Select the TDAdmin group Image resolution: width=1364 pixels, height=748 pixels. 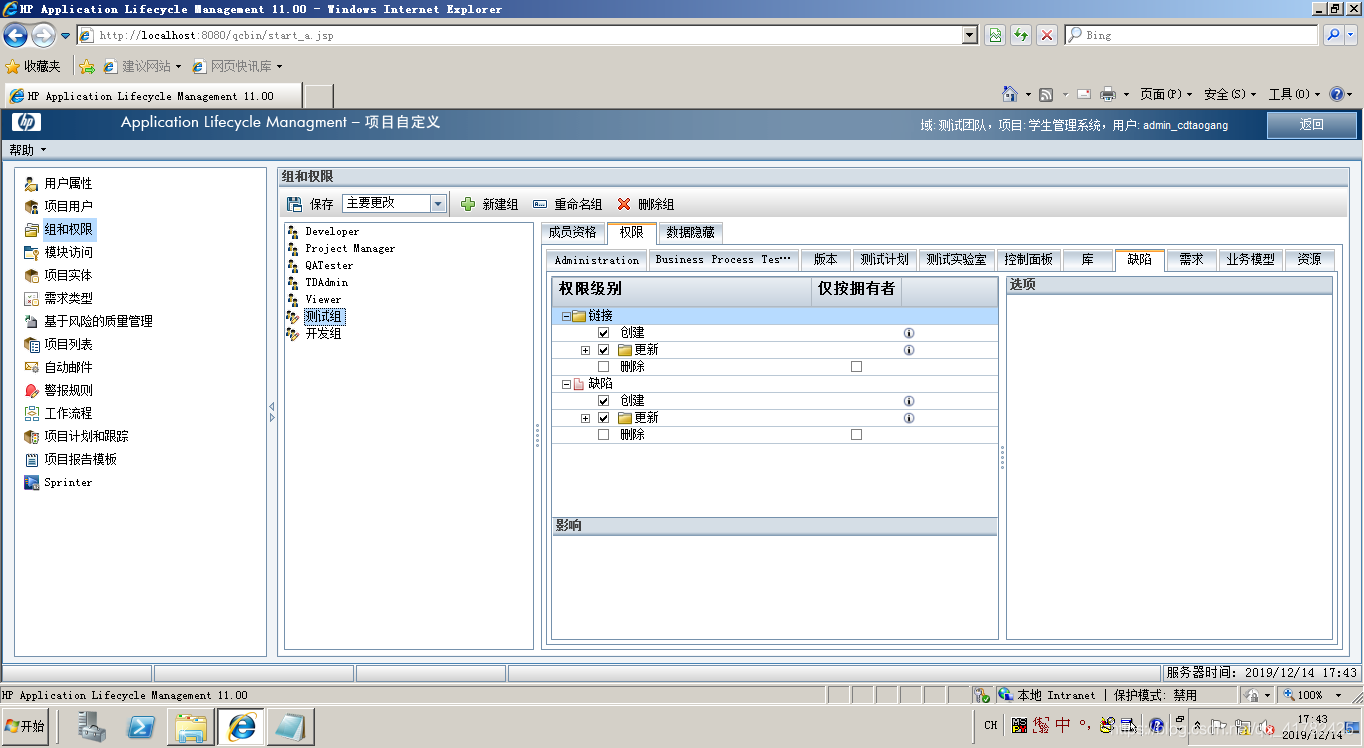pos(327,282)
